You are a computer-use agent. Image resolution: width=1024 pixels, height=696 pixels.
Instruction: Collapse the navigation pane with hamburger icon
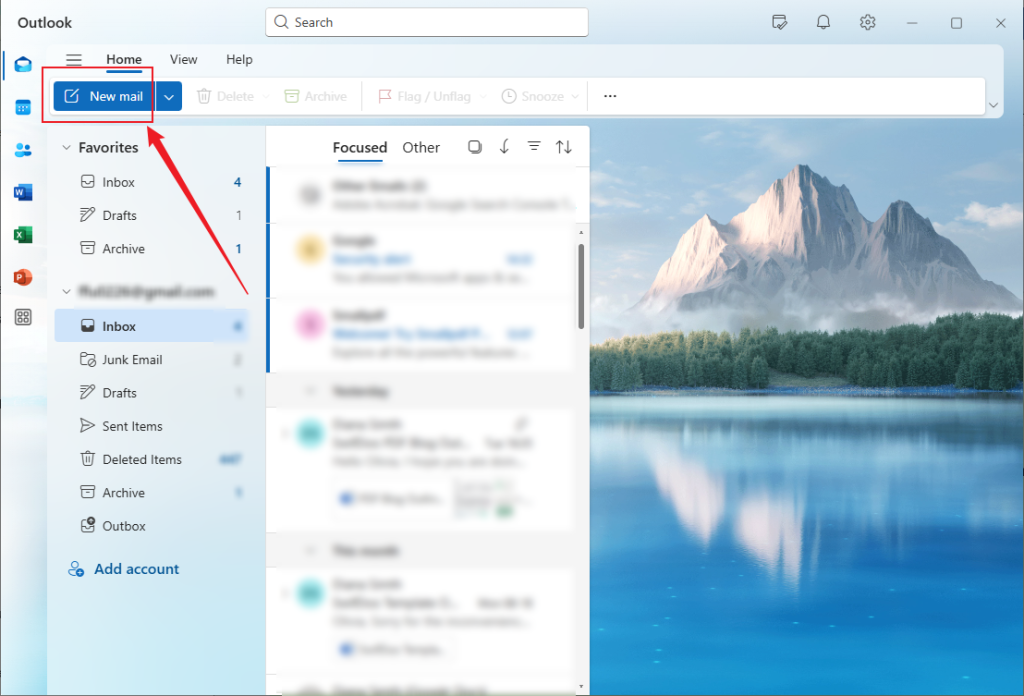[74, 59]
